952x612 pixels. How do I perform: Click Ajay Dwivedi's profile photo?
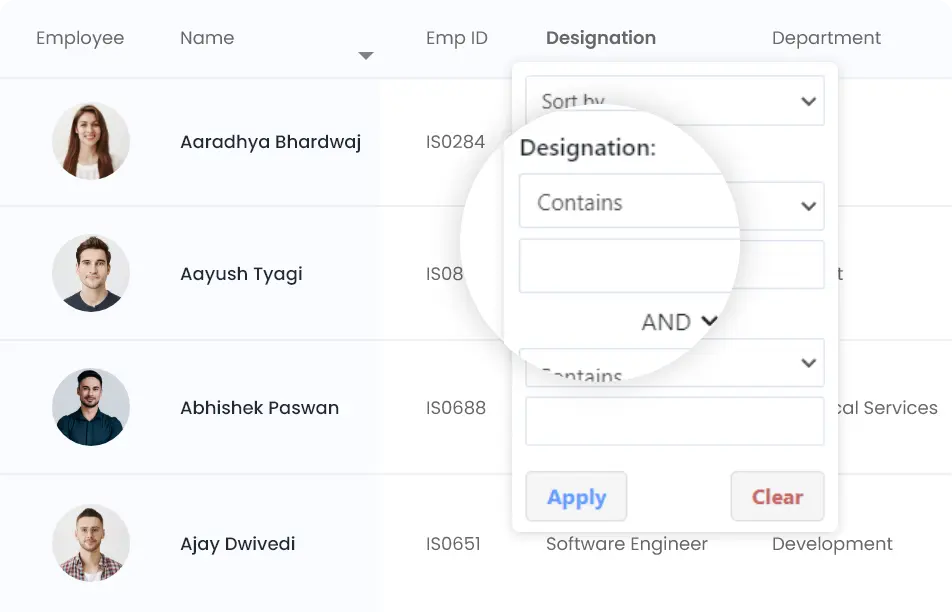pos(91,543)
